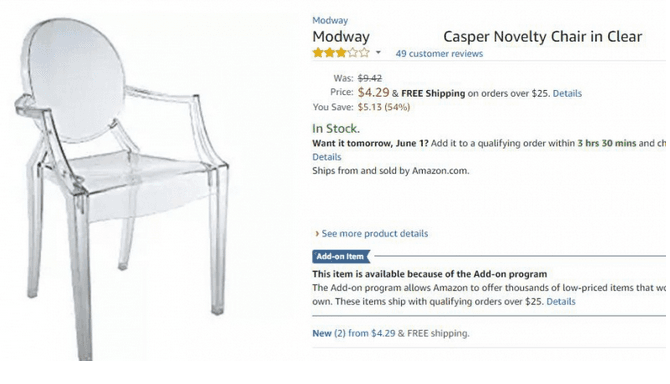
Task: Click the Modway brand link
Action: tap(330, 20)
